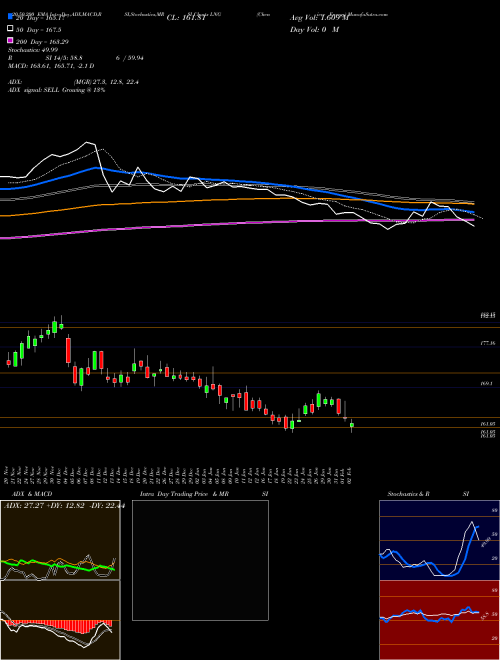The image size is (500, 660).
Task: Click the 177.16 price axis label
Action: tap(487, 343)
